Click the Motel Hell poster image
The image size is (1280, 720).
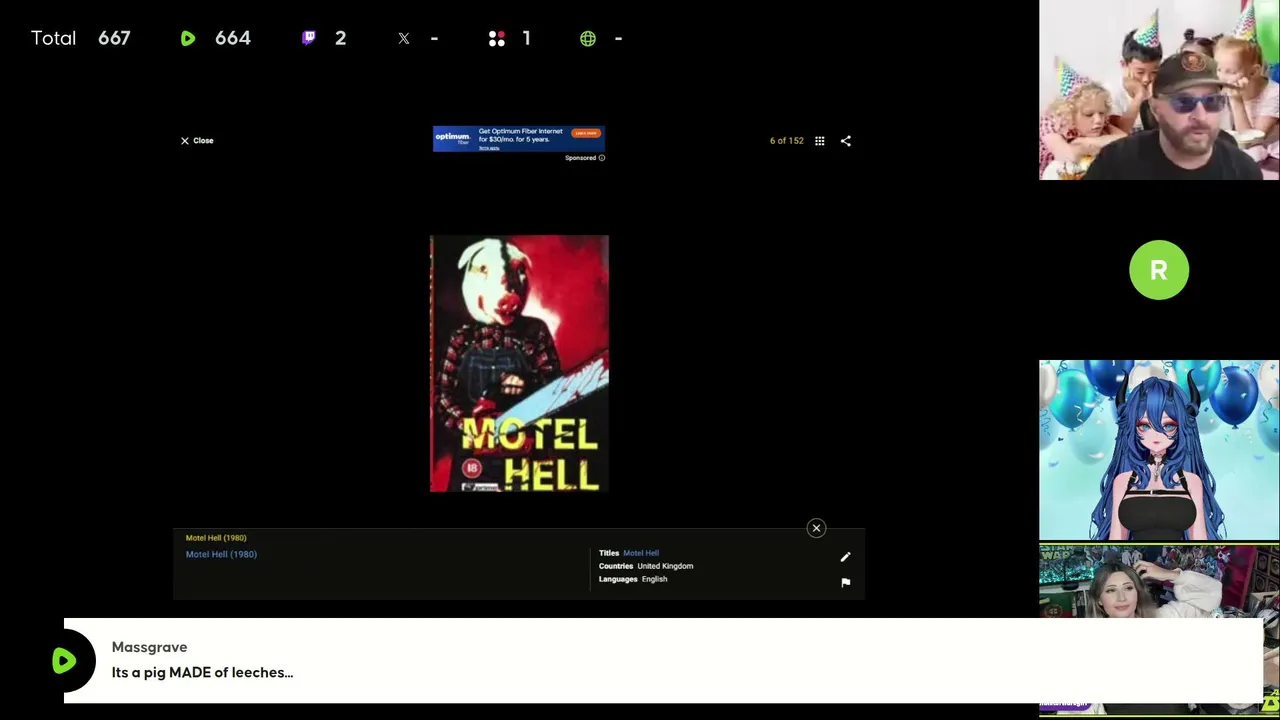pos(519,364)
